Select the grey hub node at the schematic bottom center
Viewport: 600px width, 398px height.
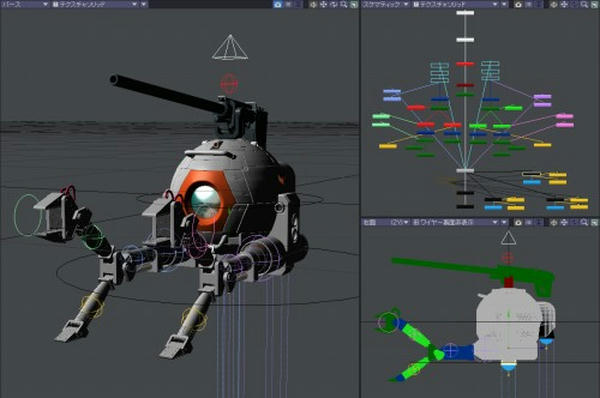(465, 171)
